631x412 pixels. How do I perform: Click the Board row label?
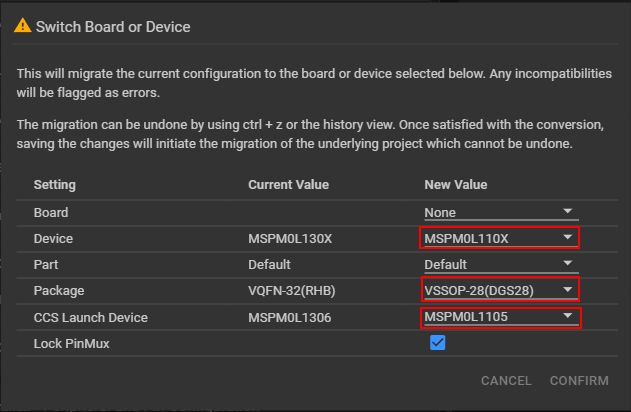pos(51,213)
